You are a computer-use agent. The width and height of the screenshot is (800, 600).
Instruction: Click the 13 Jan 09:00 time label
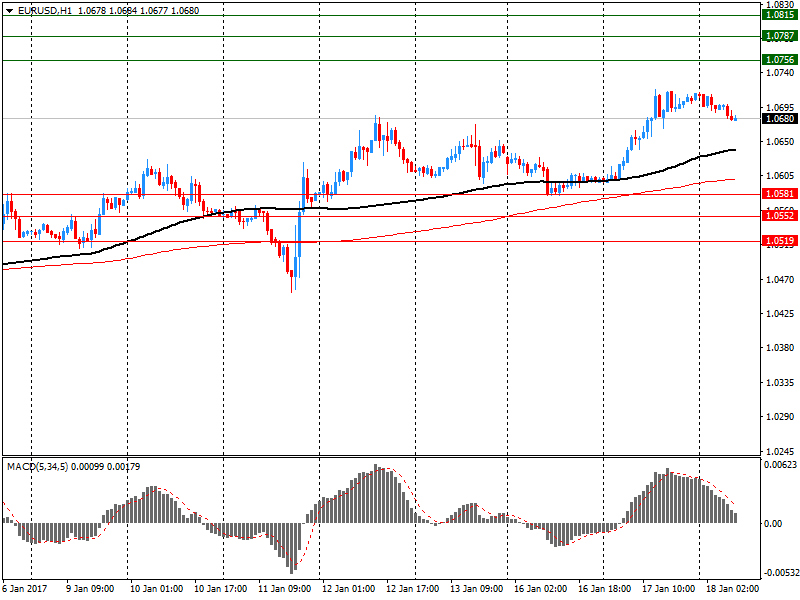pos(477,589)
